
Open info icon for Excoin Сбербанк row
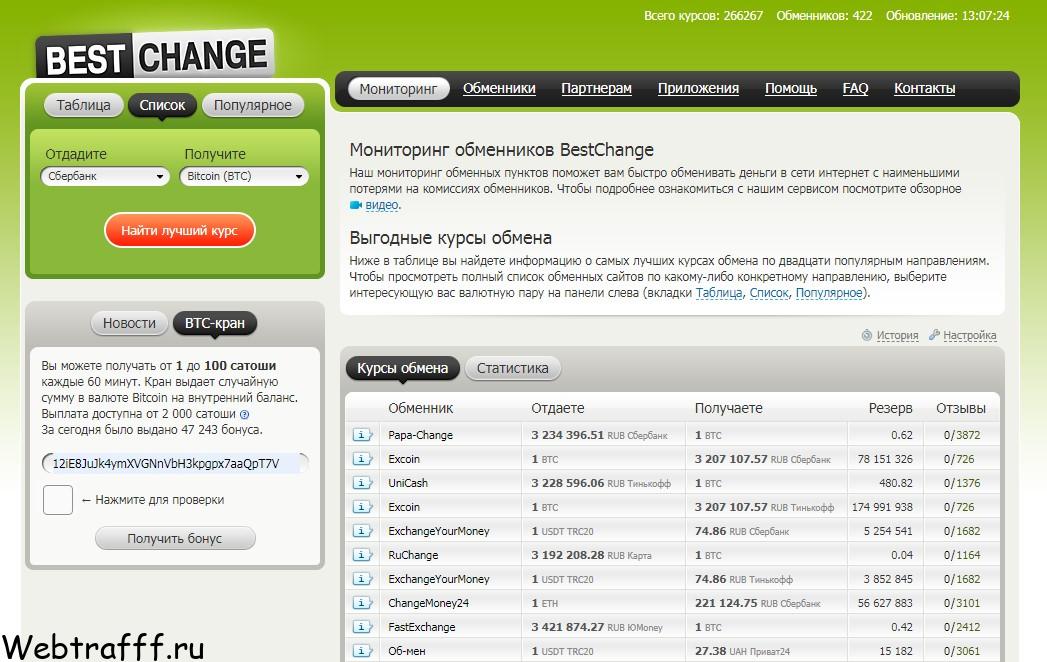coord(362,459)
